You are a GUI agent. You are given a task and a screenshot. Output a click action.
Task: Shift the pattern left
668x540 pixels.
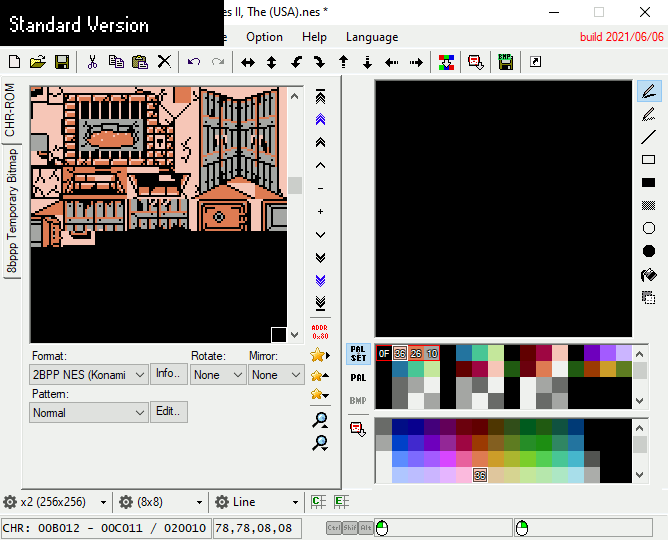(x=391, y=63)
